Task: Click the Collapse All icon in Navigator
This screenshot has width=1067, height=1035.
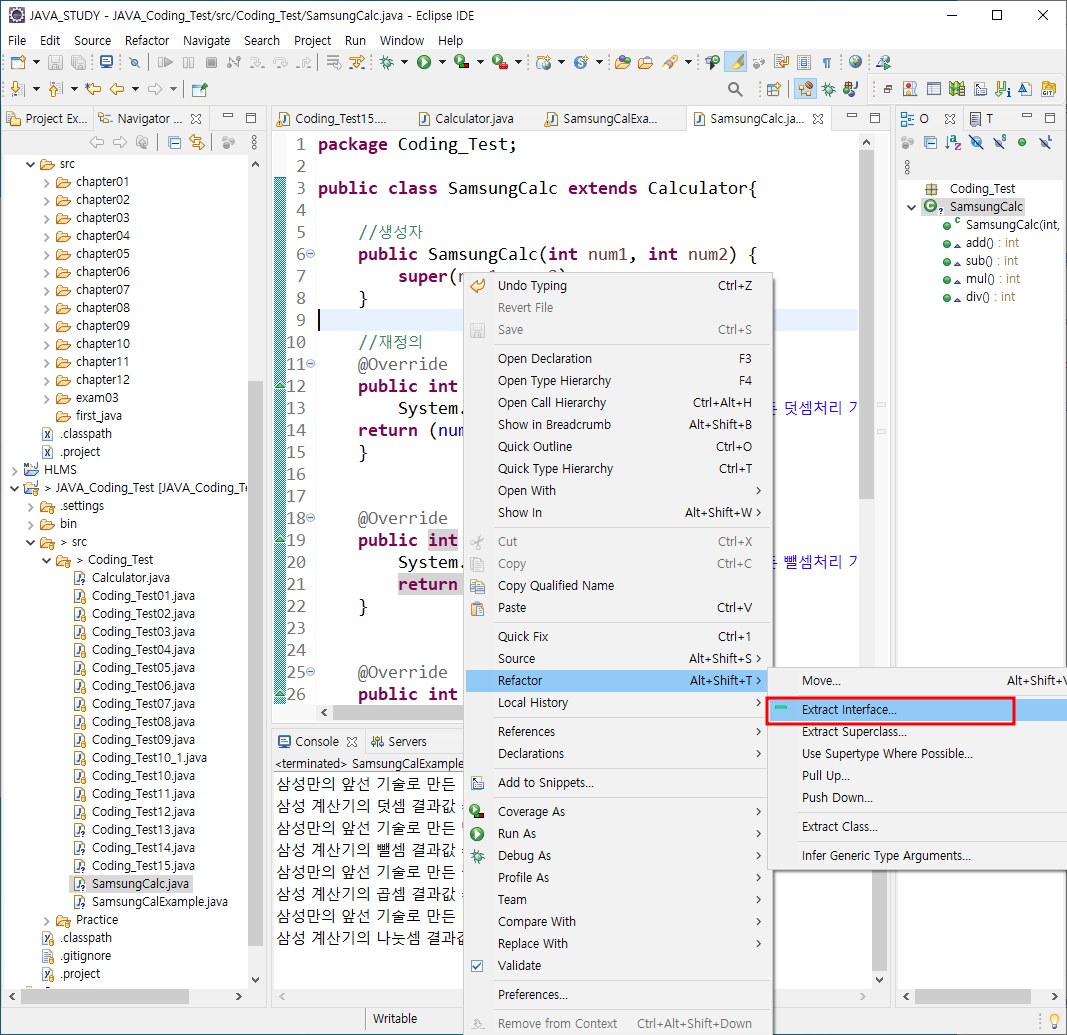Action: pos(174,142)
